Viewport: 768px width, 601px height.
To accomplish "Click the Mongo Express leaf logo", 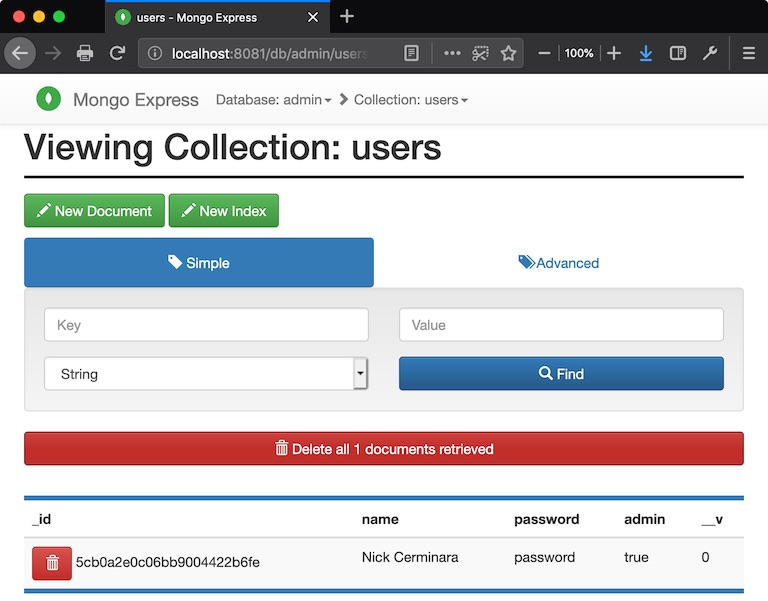I will pos(48,99).
